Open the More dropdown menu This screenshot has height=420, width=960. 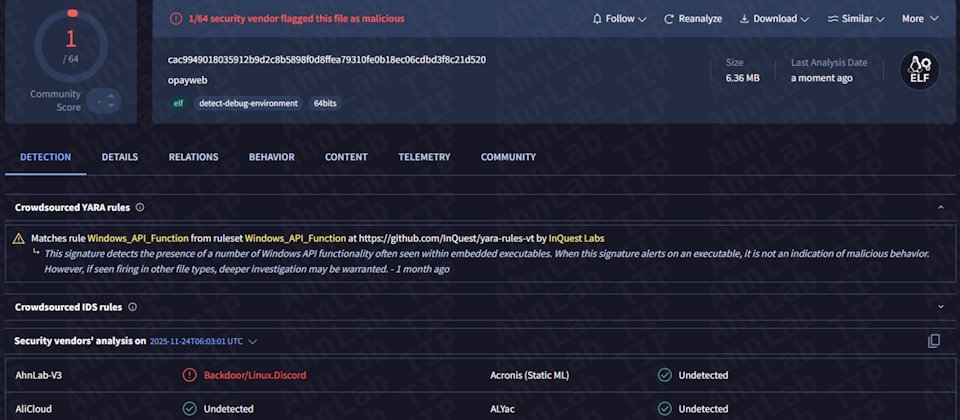point(920,19)
